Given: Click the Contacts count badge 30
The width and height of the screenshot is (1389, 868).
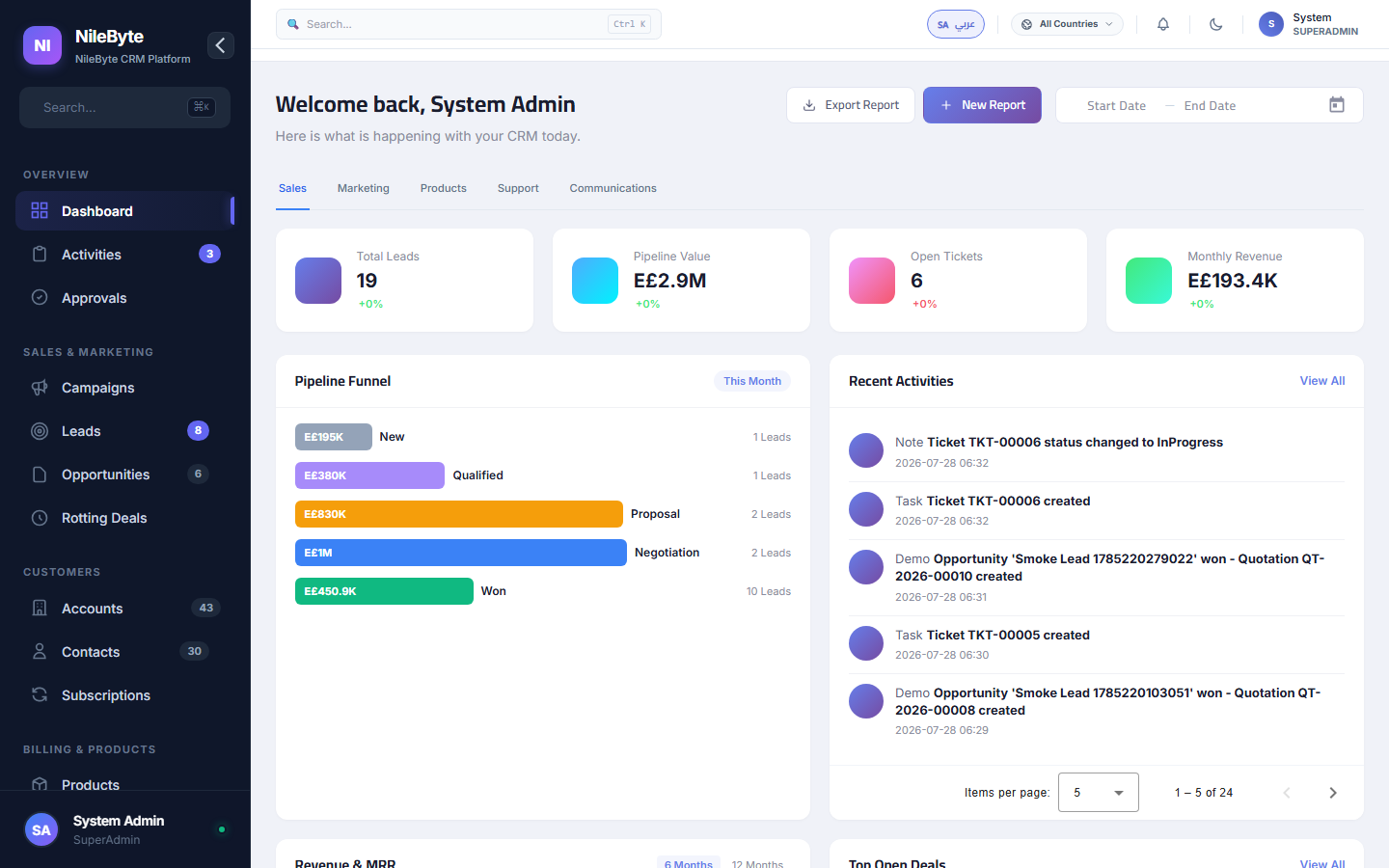Looking at the screenshot, I should point(194,651).
